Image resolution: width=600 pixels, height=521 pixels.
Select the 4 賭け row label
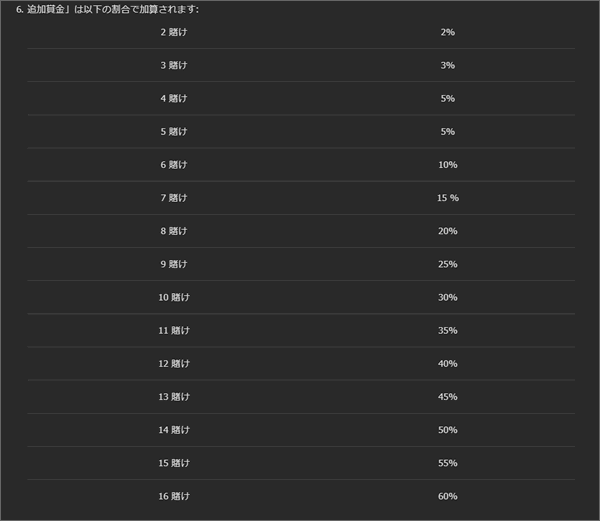pyautogui.click(x=174, y=98)
